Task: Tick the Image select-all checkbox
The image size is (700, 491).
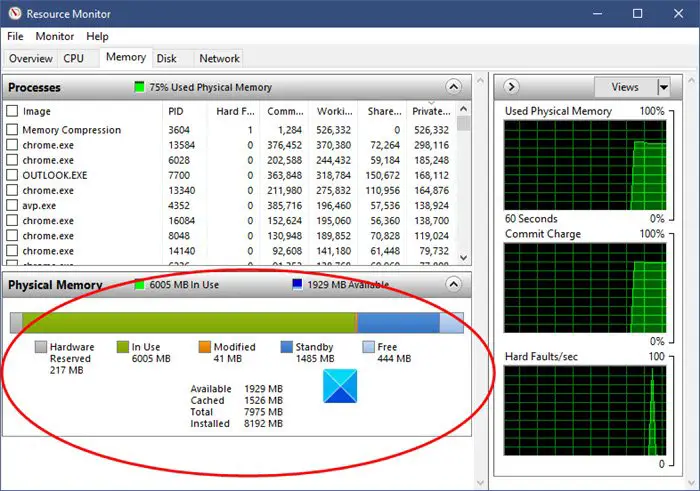Action: [x=12, y=111]
